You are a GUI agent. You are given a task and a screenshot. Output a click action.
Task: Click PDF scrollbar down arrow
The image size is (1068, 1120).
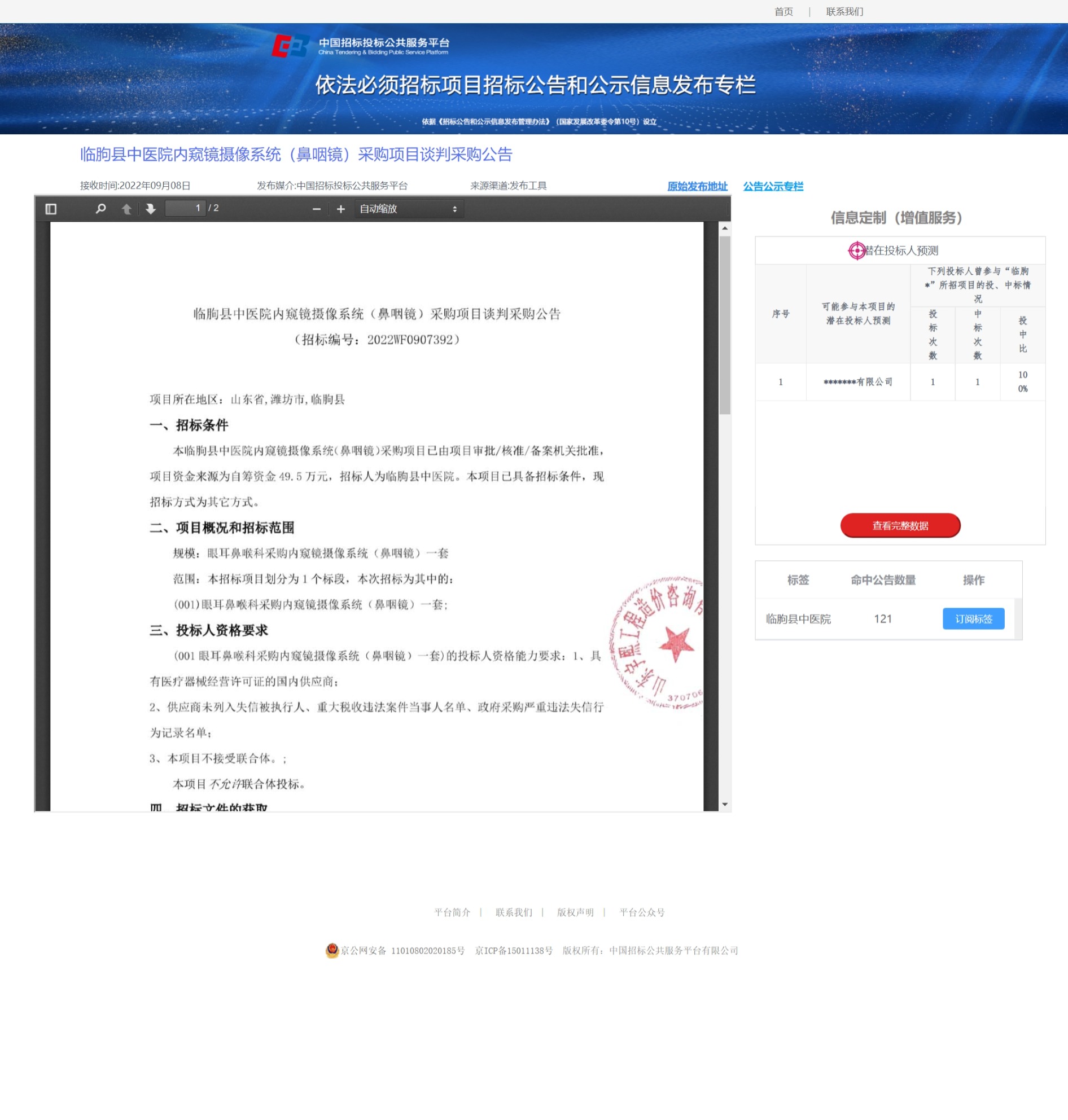725,804
